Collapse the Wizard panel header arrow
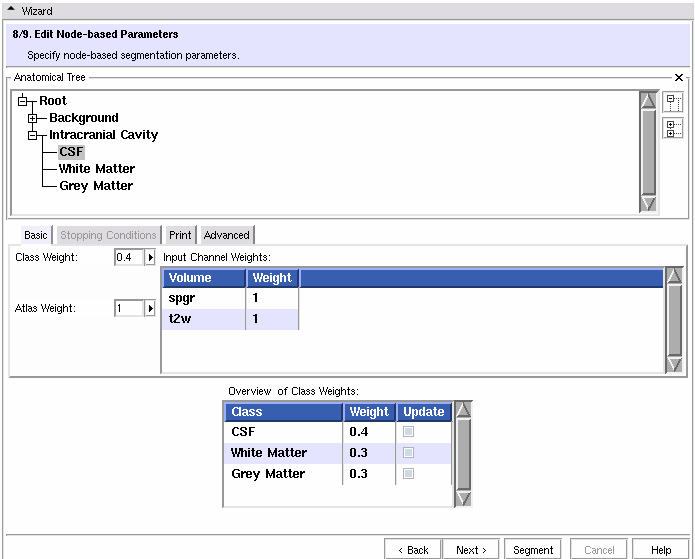Viewport: 695px width, 559px height. (x=11, y=10)
